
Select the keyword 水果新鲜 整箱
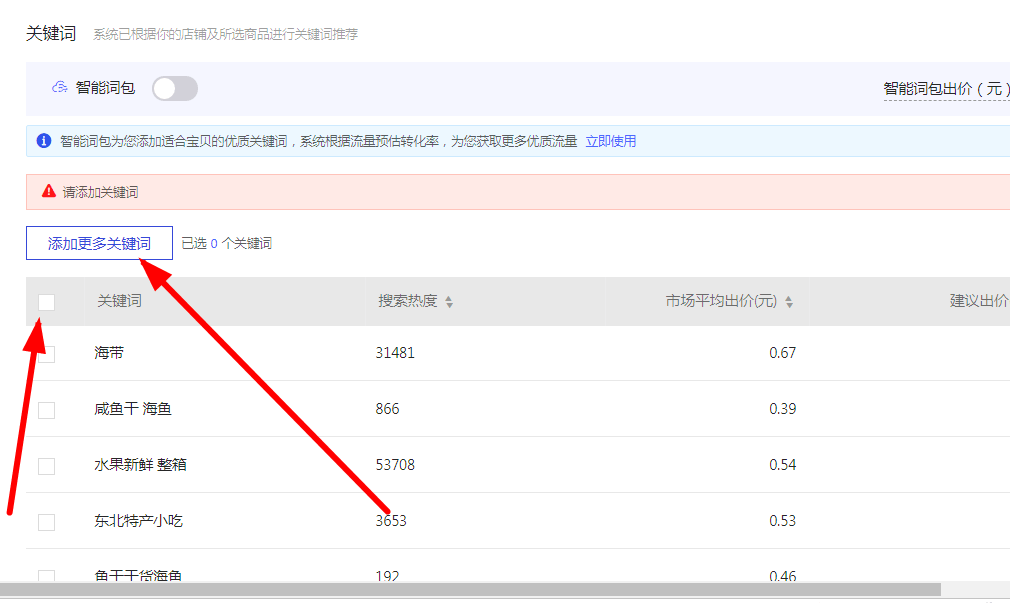[140, 464]
